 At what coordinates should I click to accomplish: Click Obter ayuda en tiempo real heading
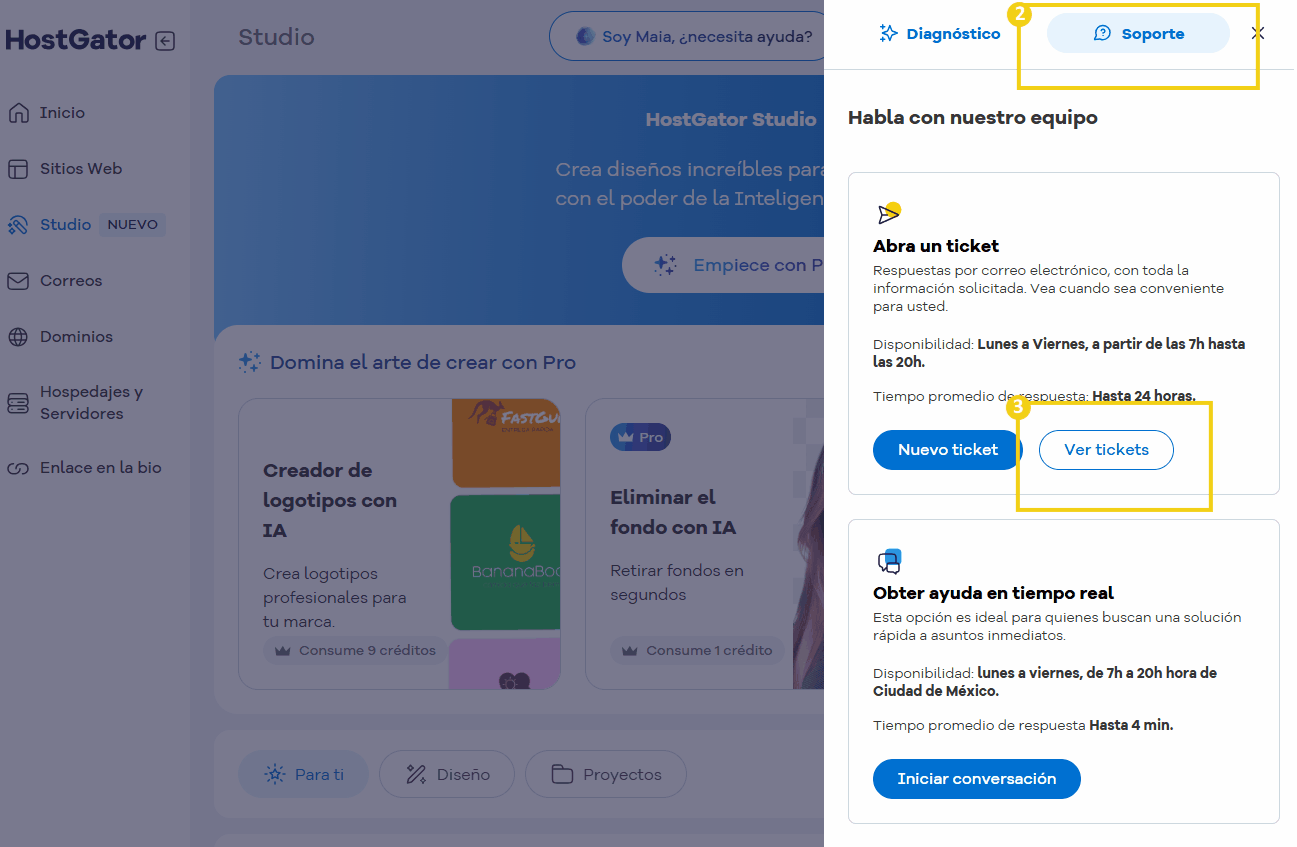click(x=993, y=593)
